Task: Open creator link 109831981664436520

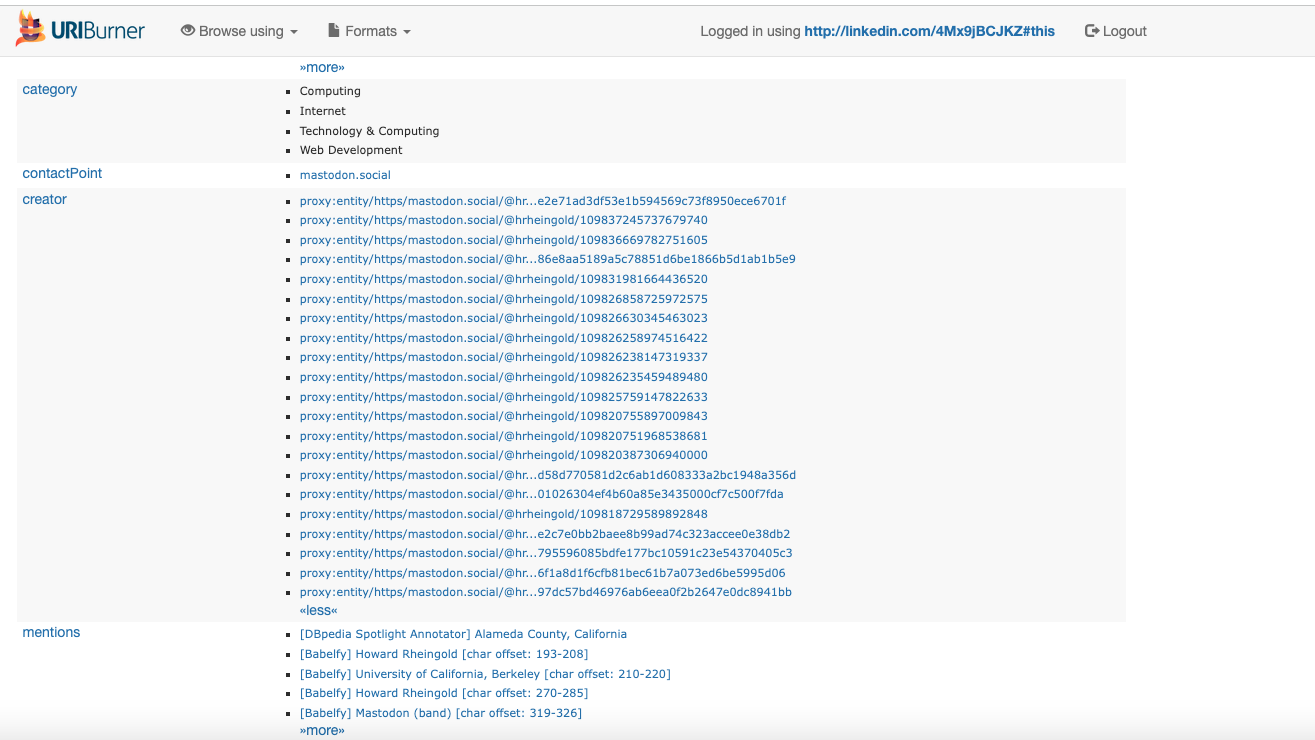Action: pyautogui.click(x=504, y=279)
